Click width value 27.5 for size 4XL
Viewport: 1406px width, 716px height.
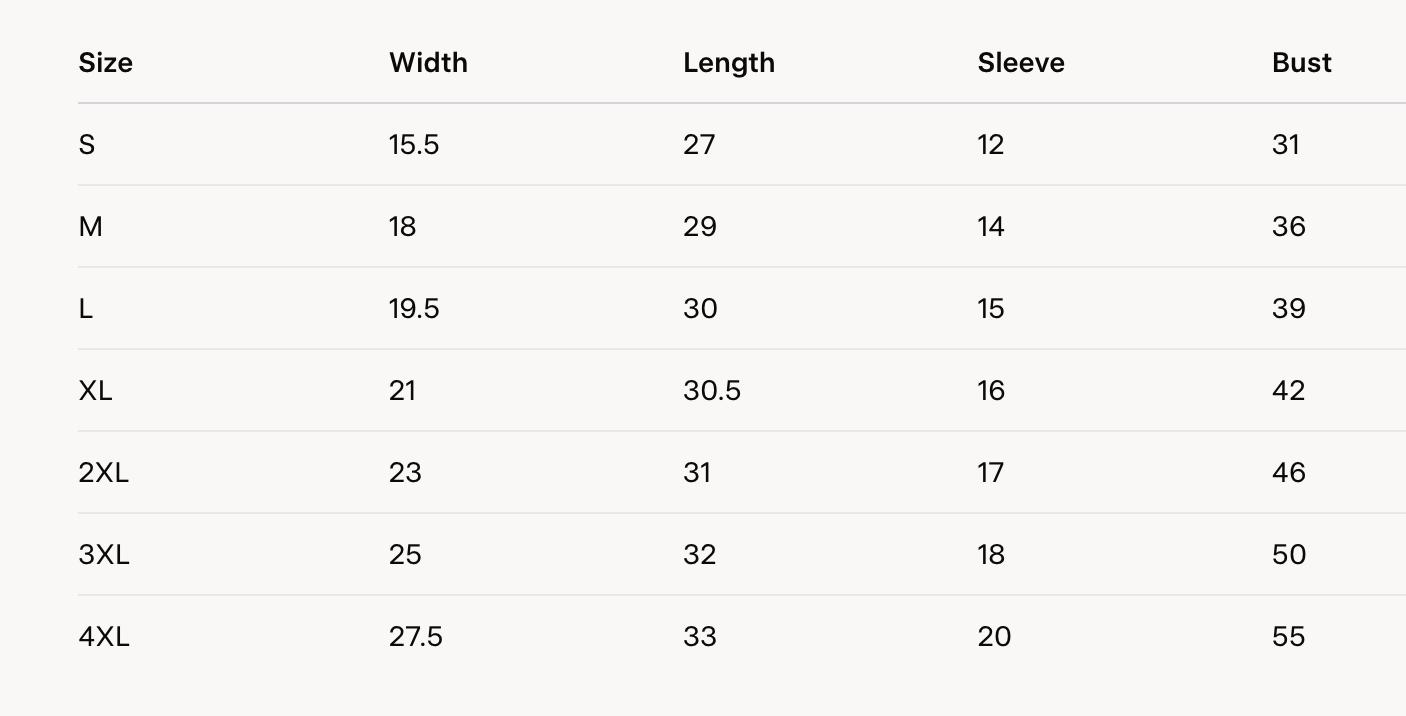point(415,637)
